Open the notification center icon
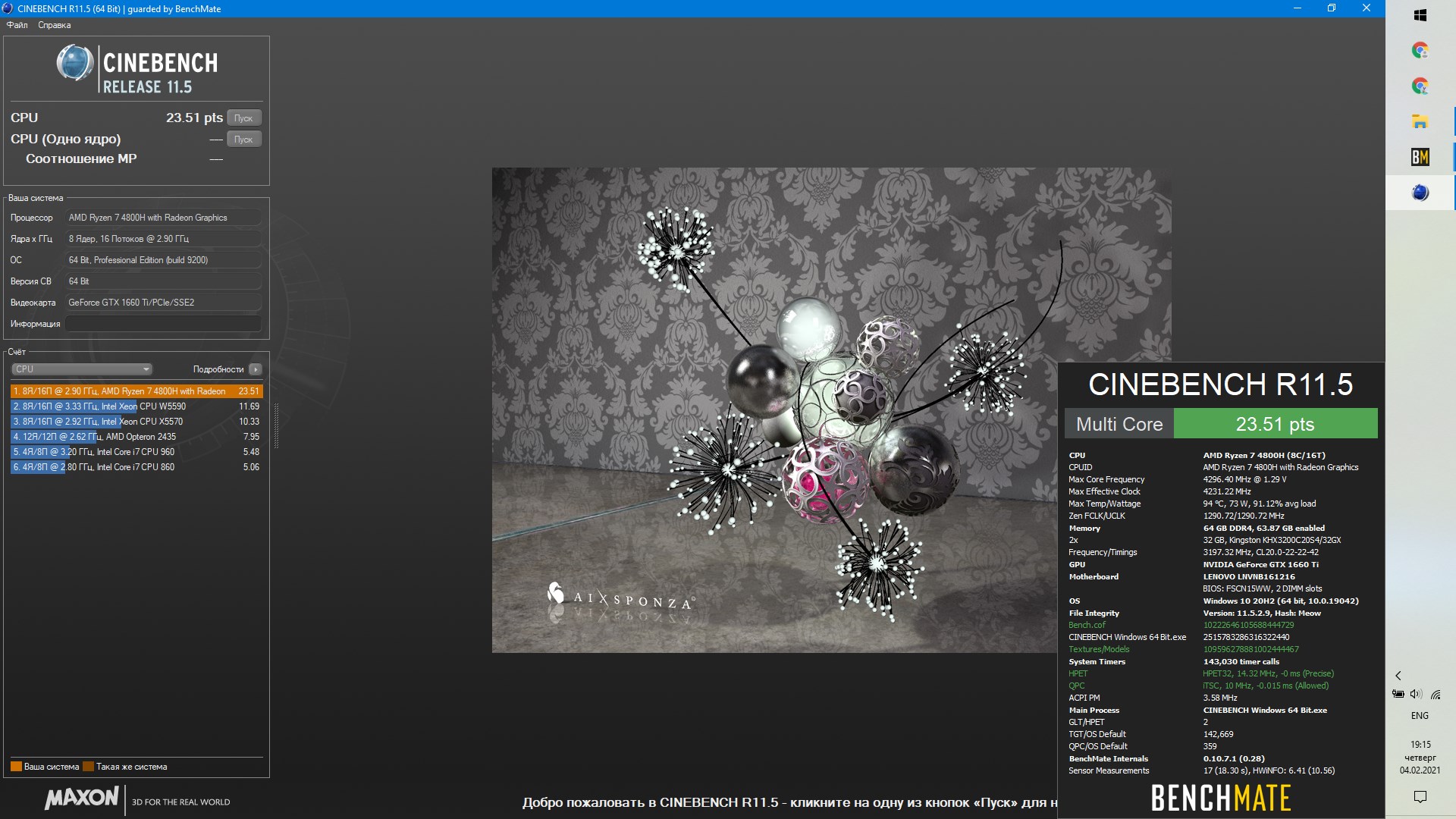The height and width of the screenshot is (819, 1456). [1420, 796]
